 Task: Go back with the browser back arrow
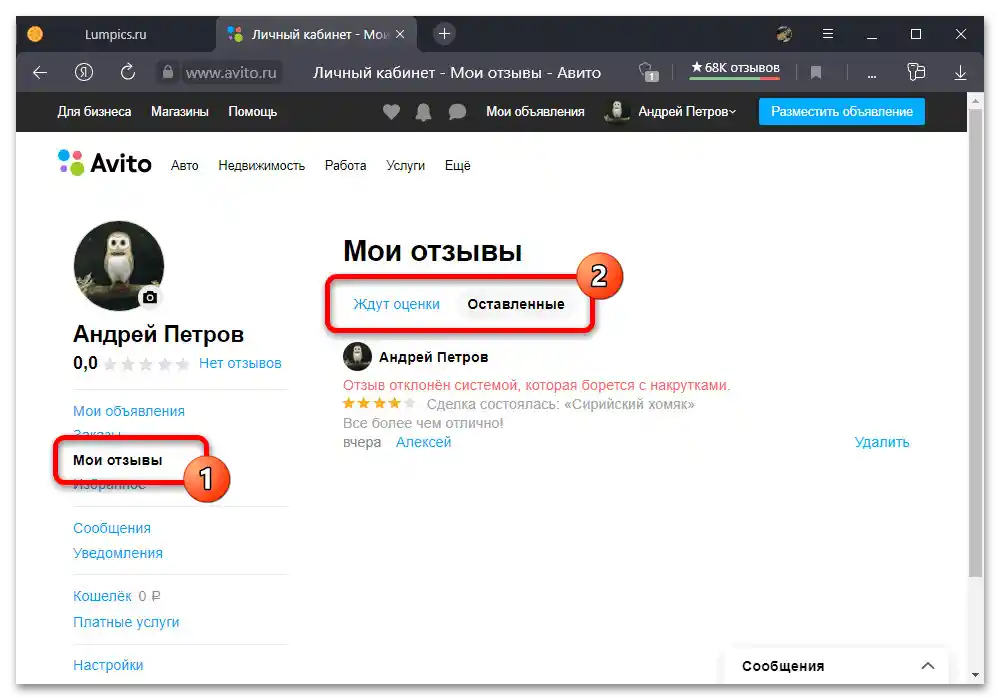click(x=40, y=73)
